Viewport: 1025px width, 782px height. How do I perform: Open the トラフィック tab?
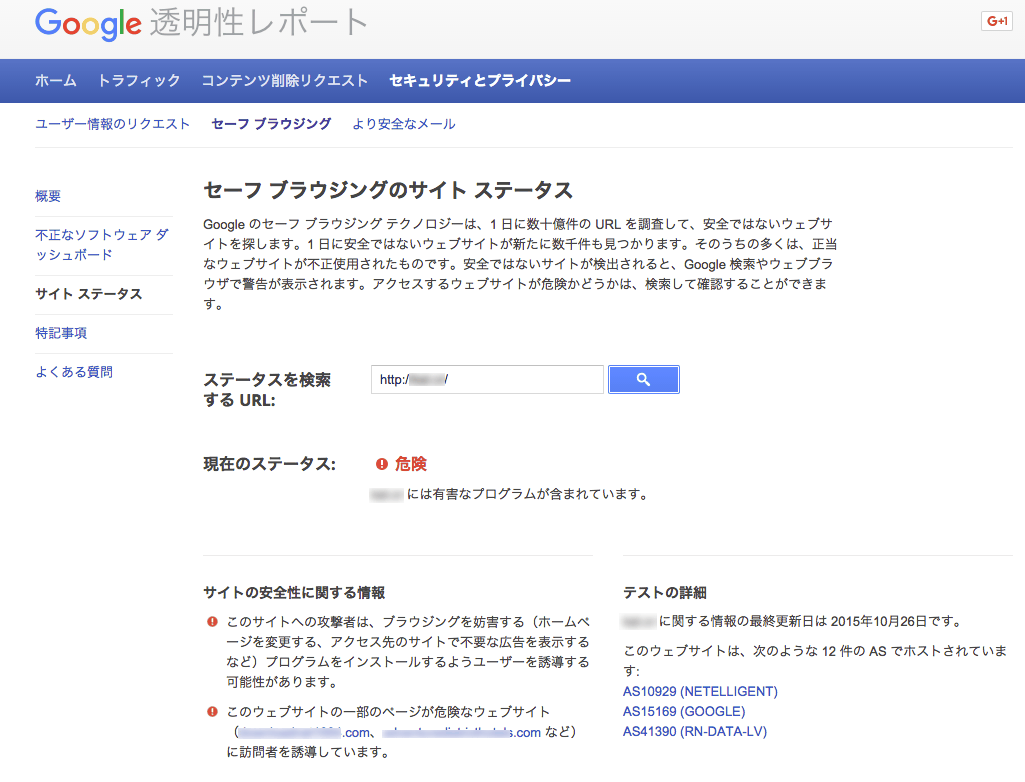(x=139, y=80)
